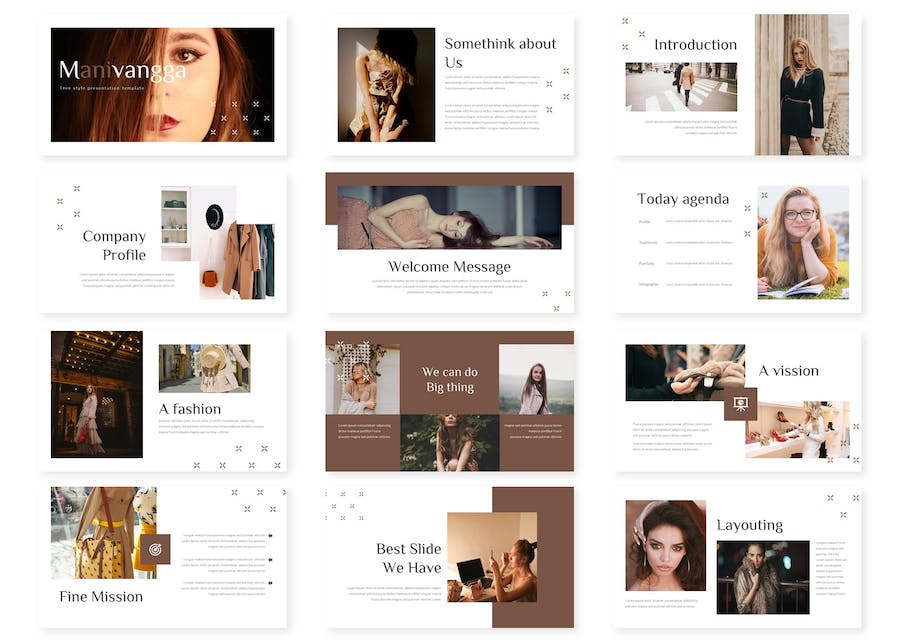Screen dimensions: 900x643
Task: Select the "Welcome Message" heading
Action: (449, 266)
